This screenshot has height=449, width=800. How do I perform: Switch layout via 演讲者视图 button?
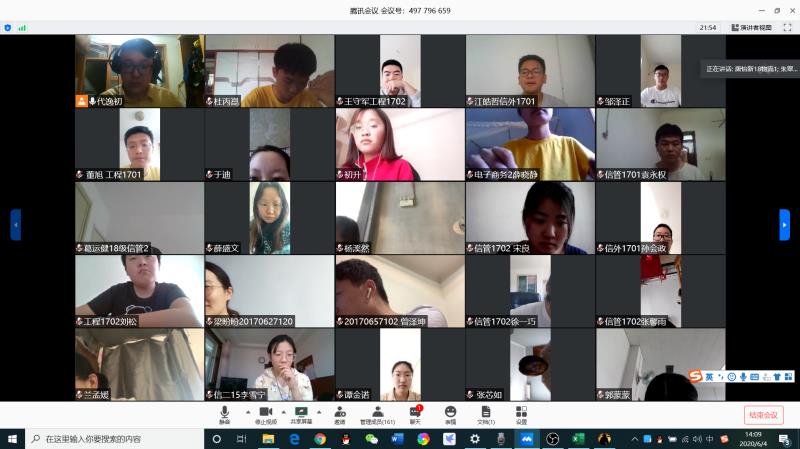(x=765, y=28)
